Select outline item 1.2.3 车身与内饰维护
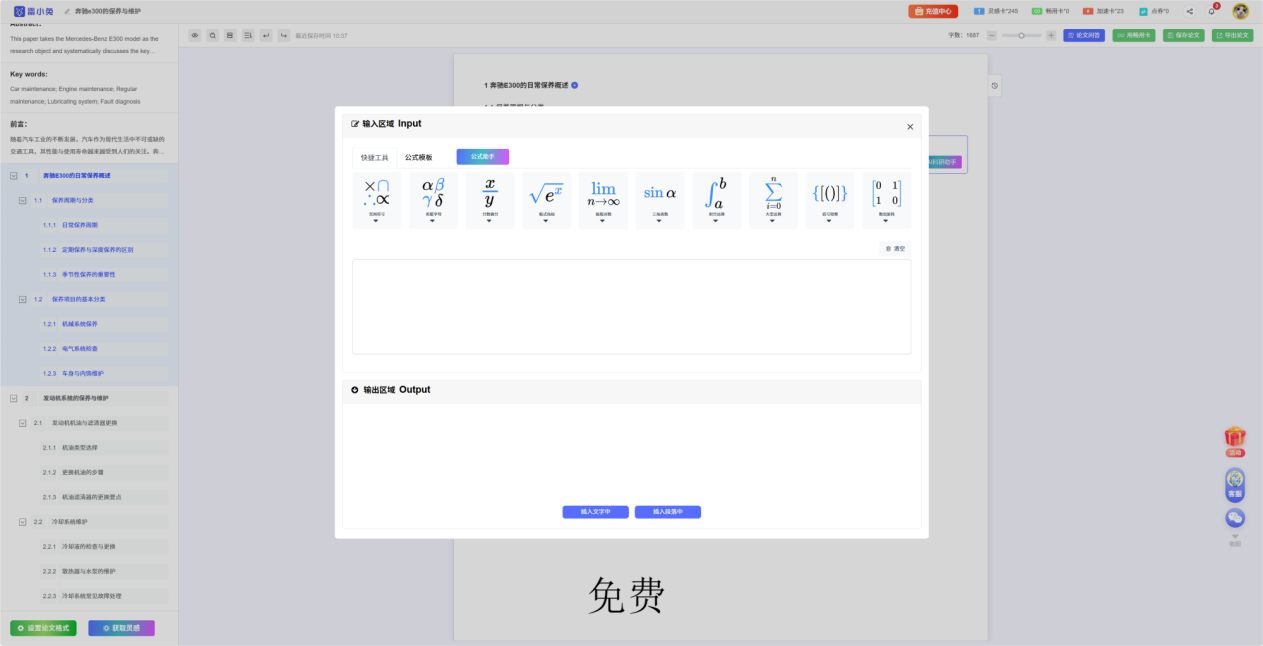The height and width of the screenshot is (646, 1263). click(x=106, y=373)
